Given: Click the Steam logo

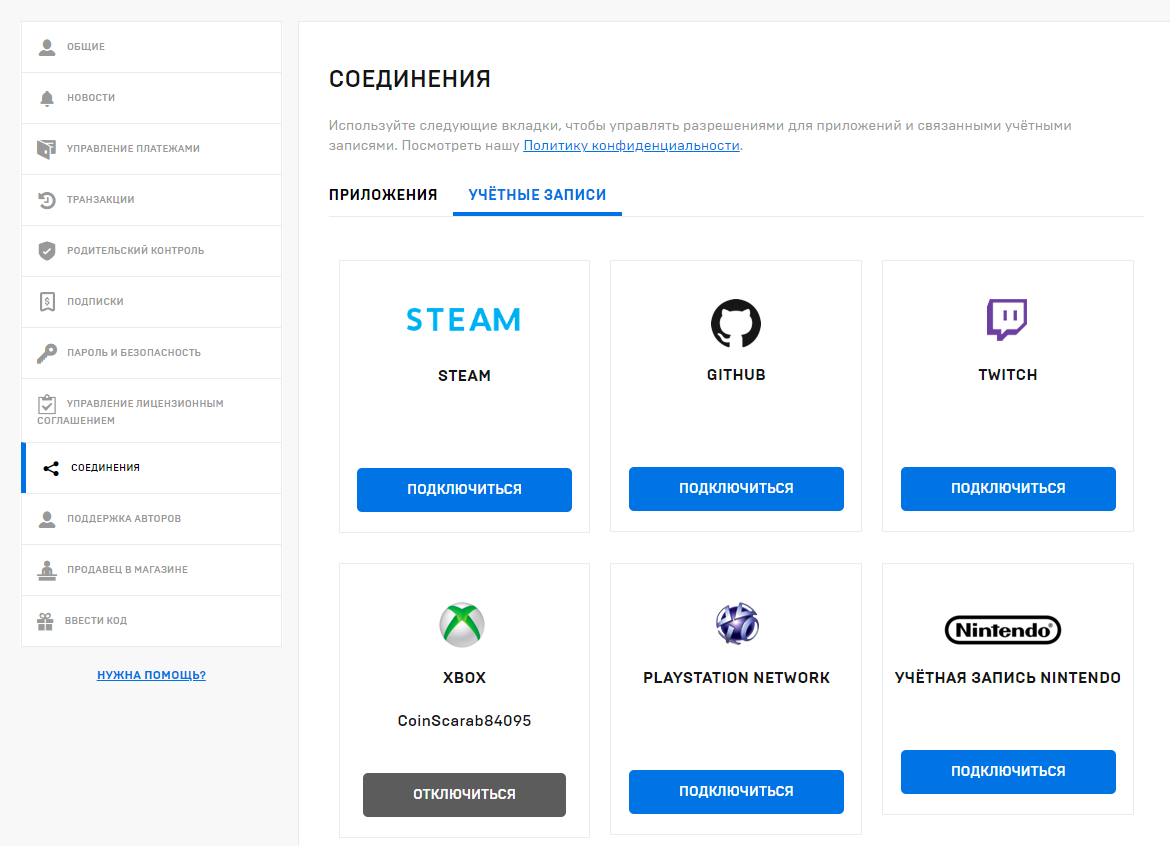Looking at the screenshot, I should [x=463, y=320].
